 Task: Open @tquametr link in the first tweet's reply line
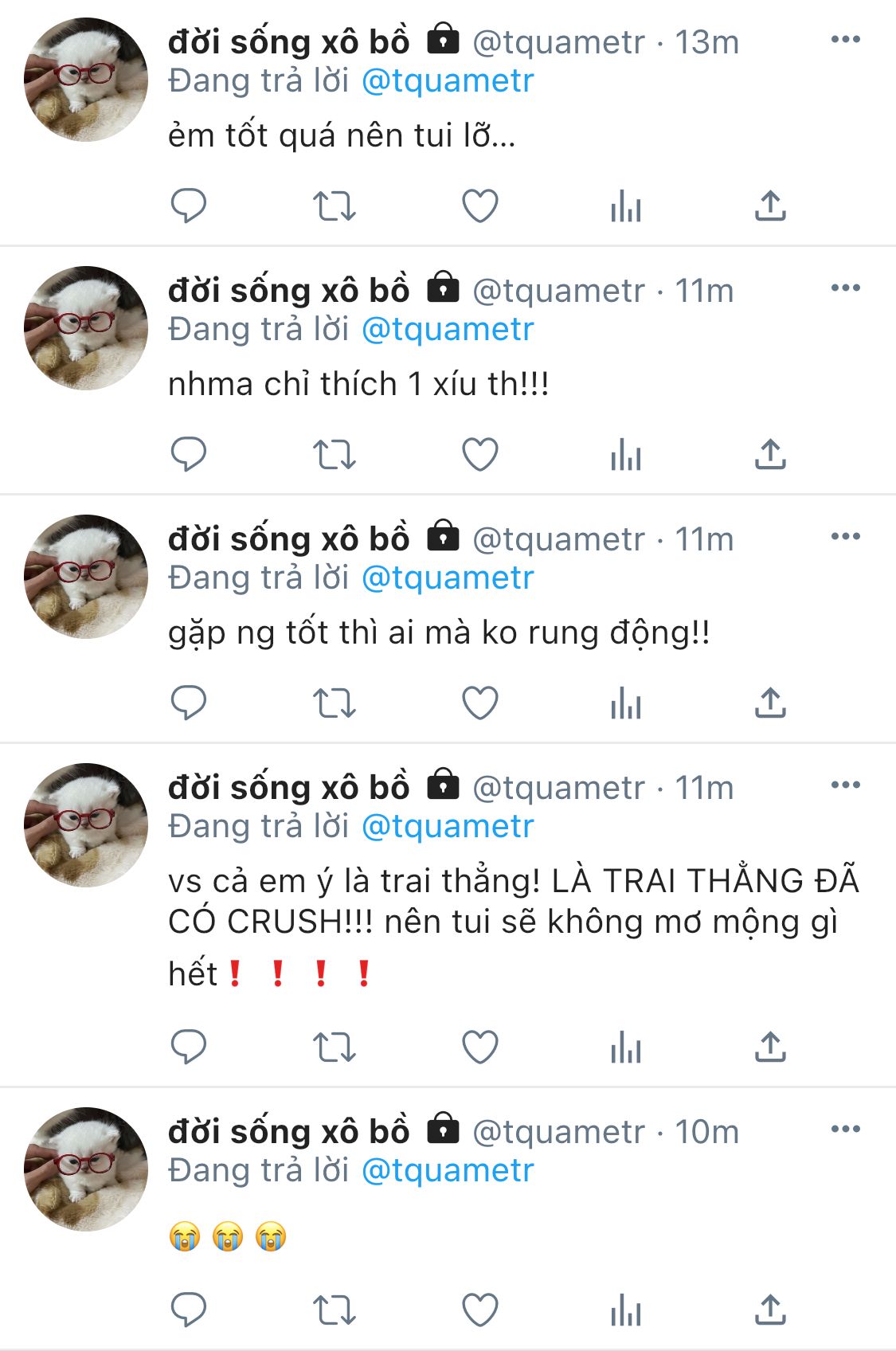coord(448,80)
